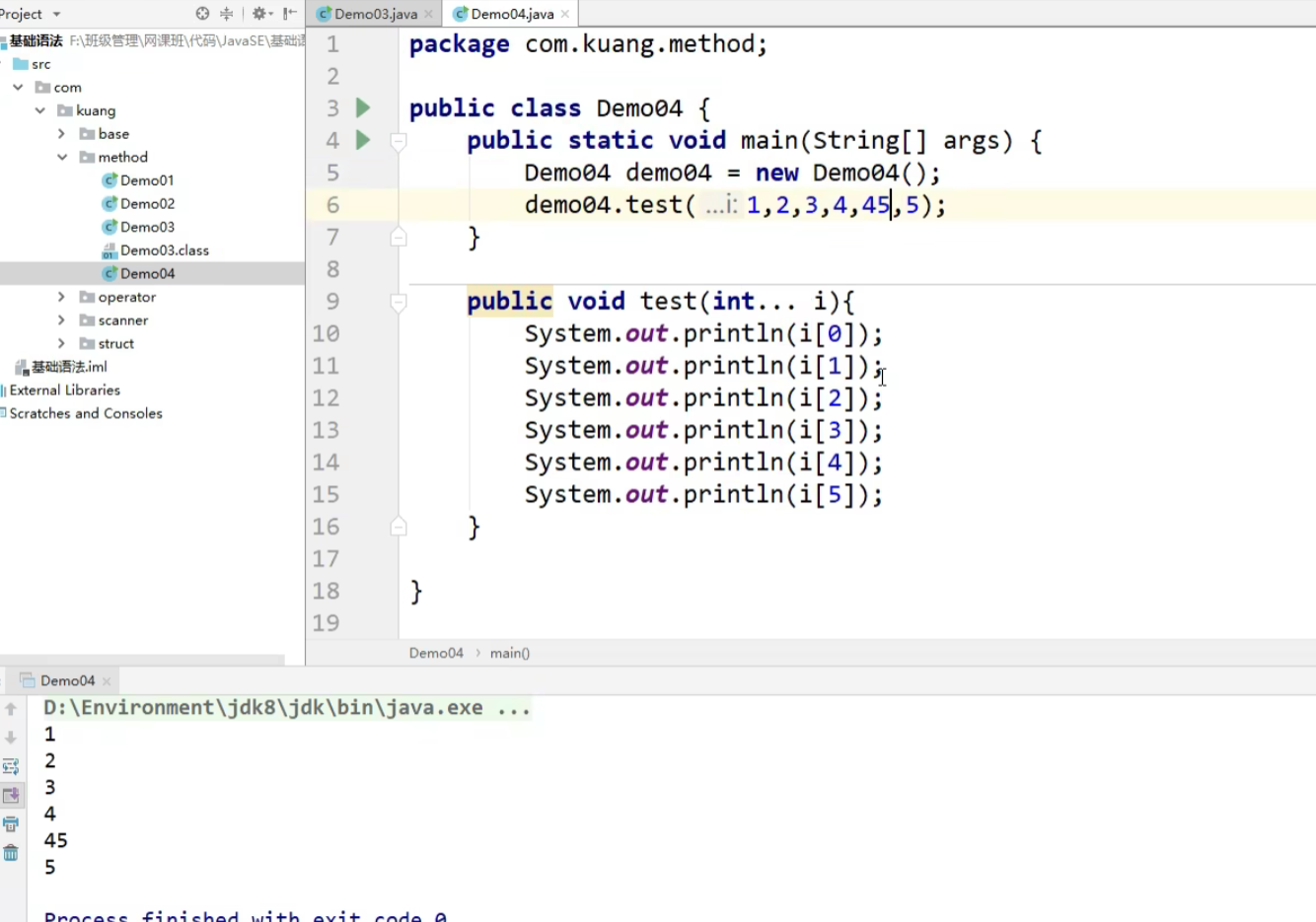Close the Demo04.java editor tab
The width and height of the screenshot is (1316, 922).
click(565, 14)
